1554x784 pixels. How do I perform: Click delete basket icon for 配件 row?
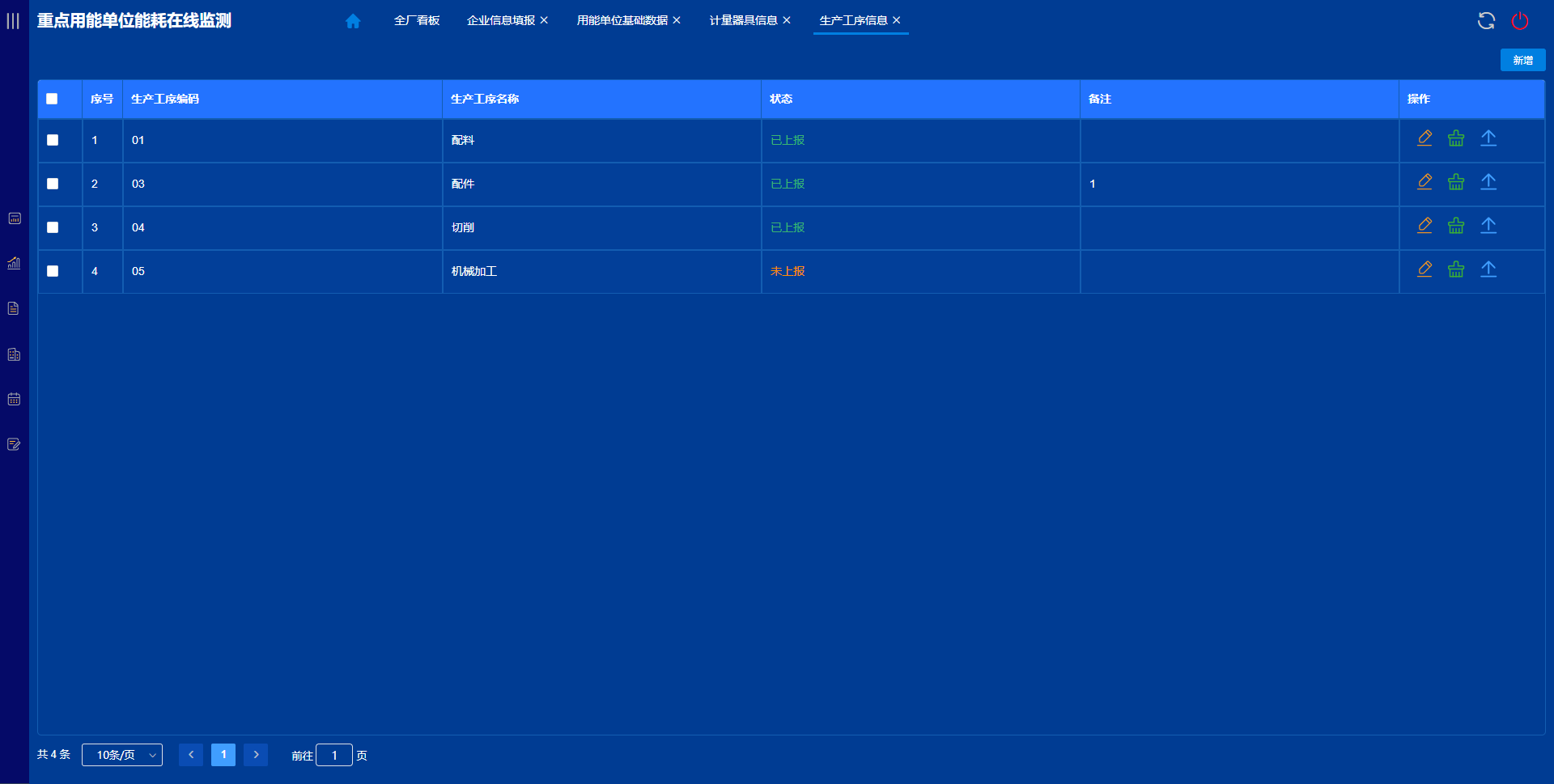pos(1456,182)
